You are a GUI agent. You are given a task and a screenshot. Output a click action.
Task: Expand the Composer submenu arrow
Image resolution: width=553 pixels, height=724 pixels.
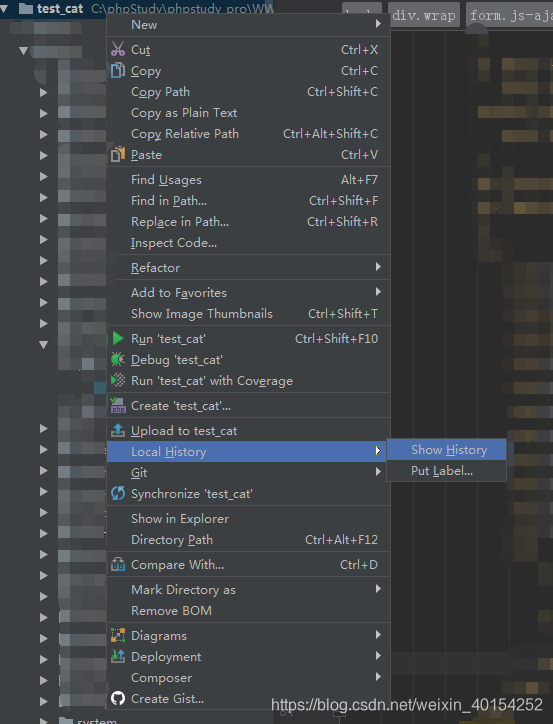pyautogui.click(x=378, y=677)
